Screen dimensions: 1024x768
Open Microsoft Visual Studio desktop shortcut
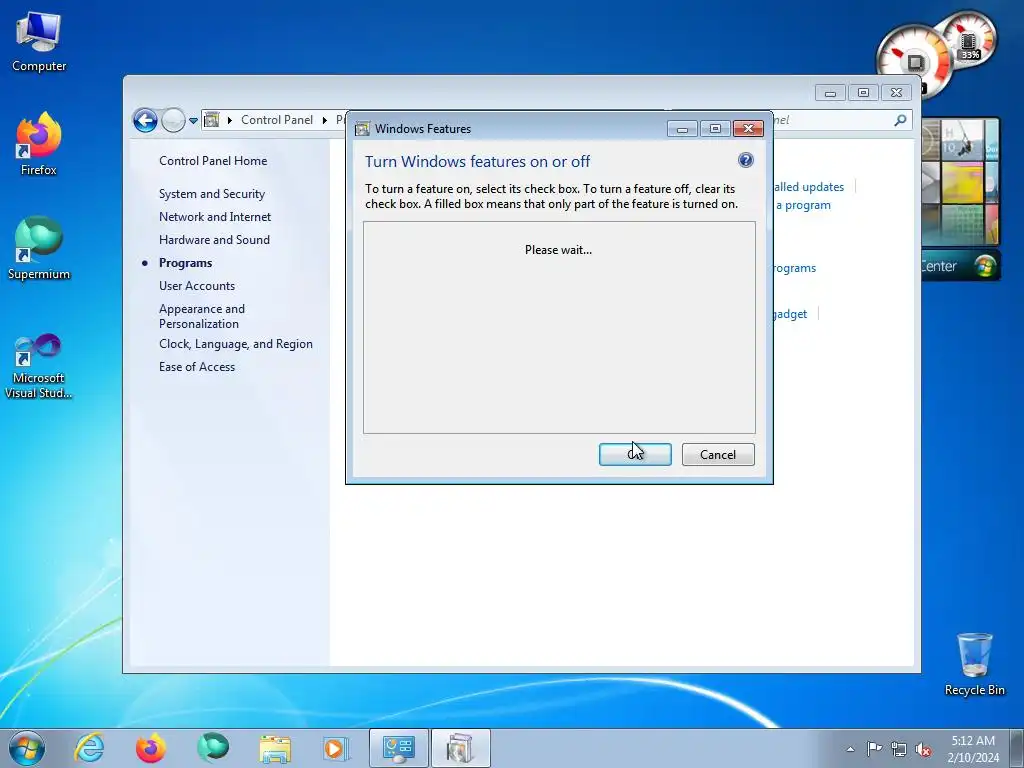click(39, 366)
